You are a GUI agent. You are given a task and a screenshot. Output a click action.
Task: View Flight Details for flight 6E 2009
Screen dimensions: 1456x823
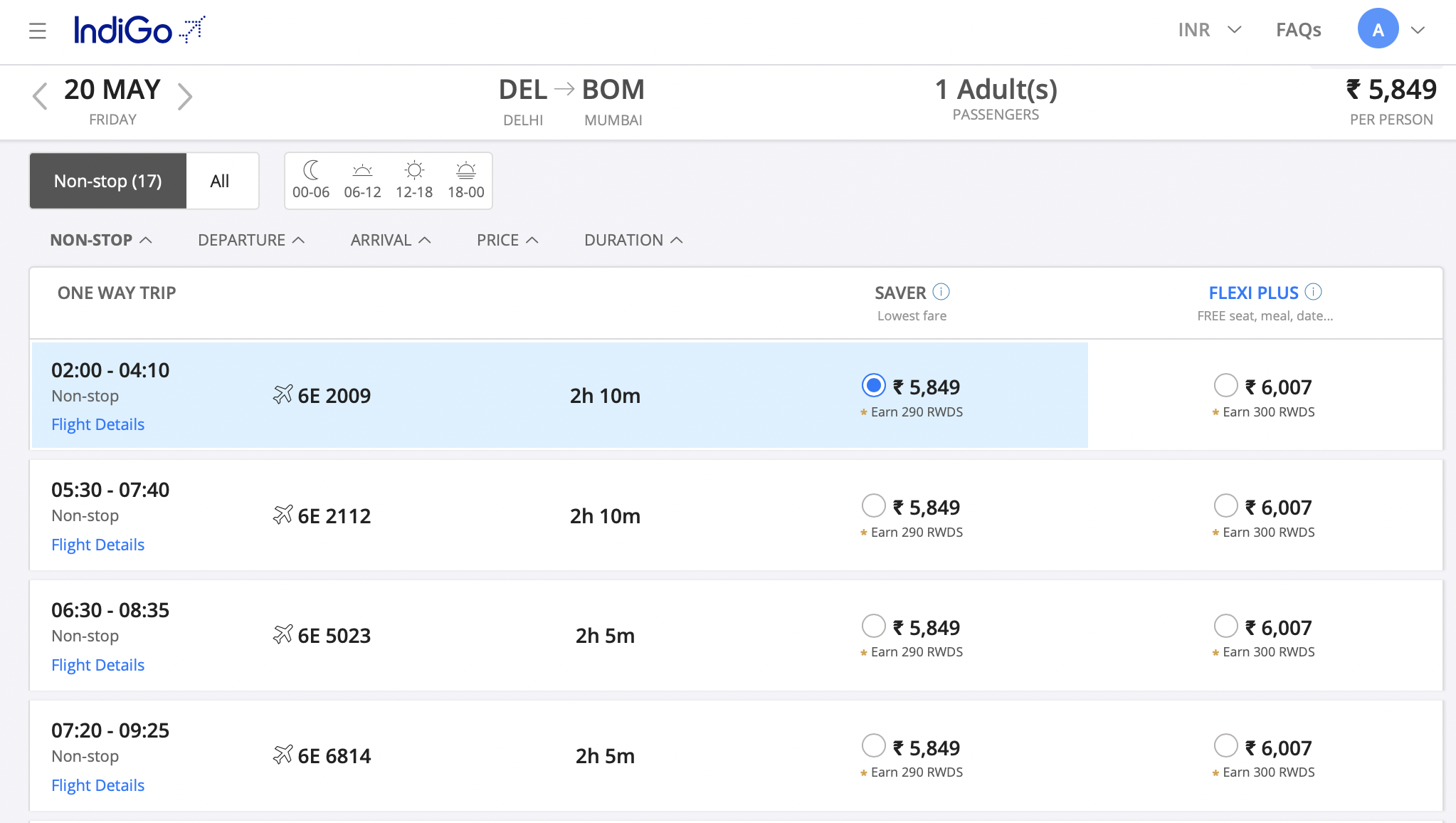(x=97, y=424)
